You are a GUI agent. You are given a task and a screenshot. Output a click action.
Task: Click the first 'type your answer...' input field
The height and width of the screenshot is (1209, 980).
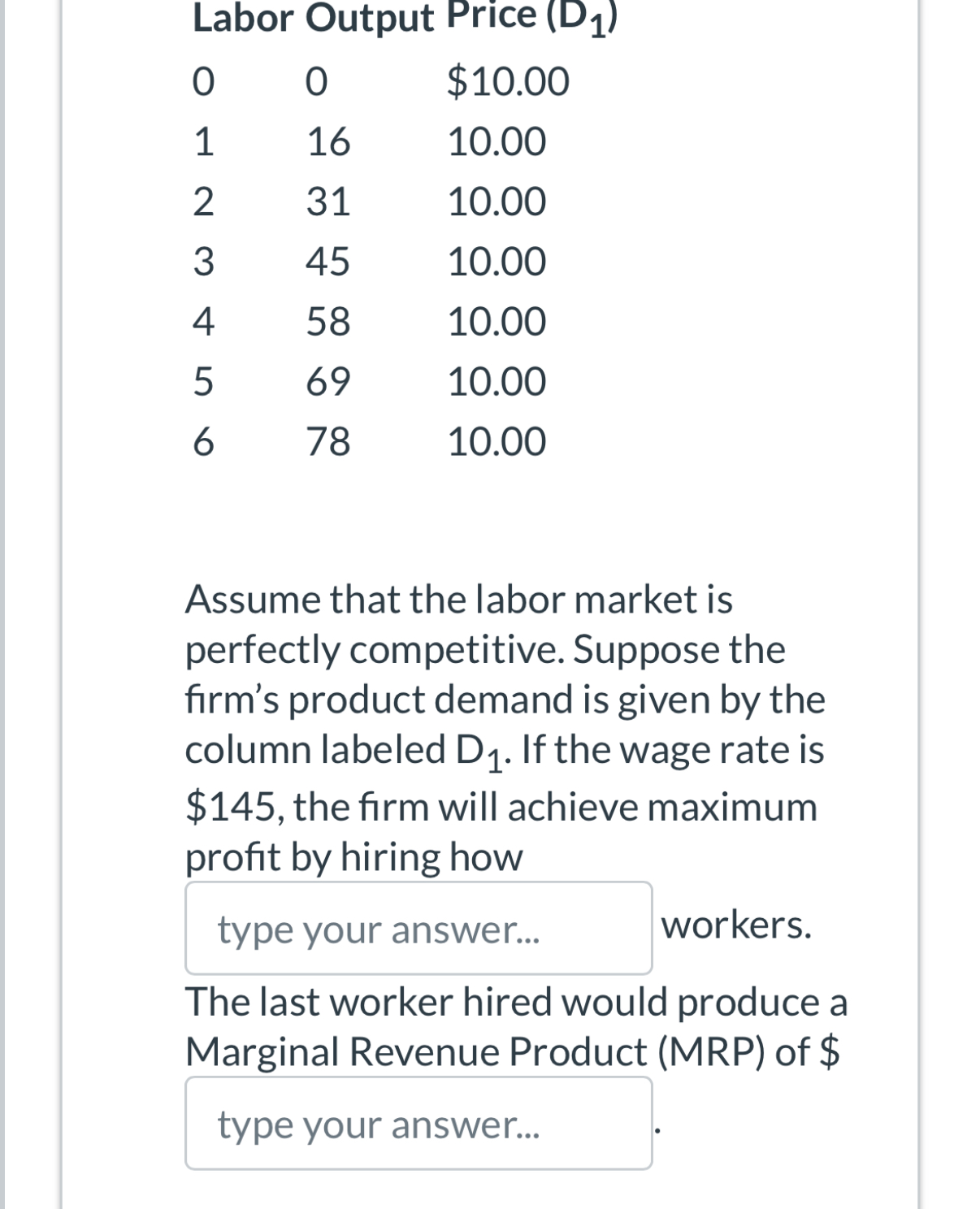click(x=418, y=929)
